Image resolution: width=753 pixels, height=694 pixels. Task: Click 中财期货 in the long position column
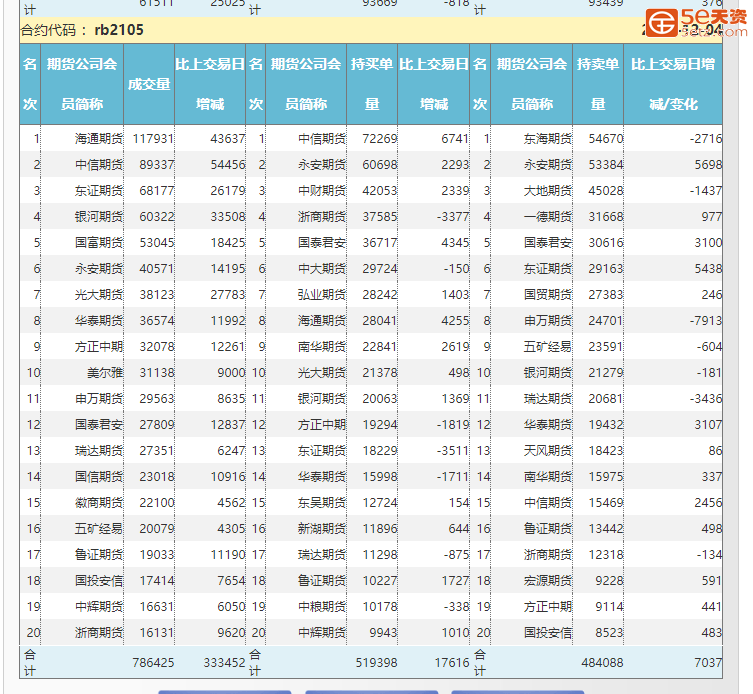[x=322, y=191]
